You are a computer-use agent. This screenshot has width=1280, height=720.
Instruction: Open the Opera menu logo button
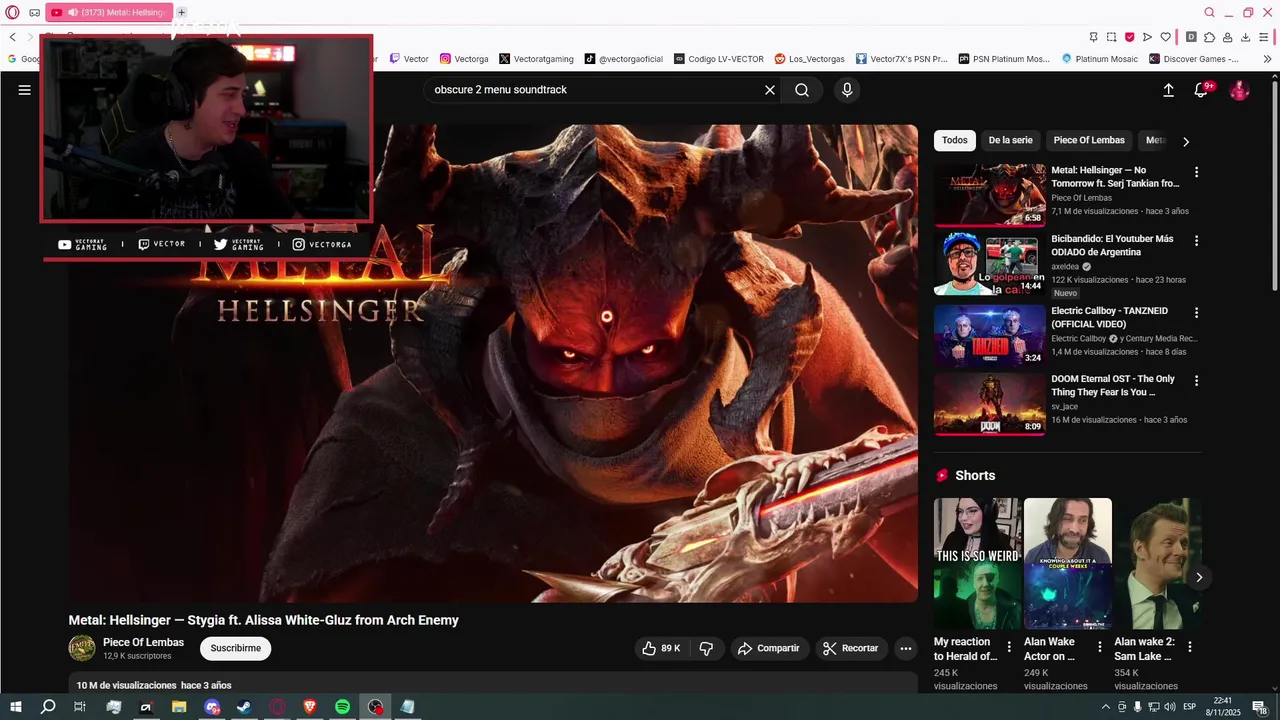pos(12,12)
